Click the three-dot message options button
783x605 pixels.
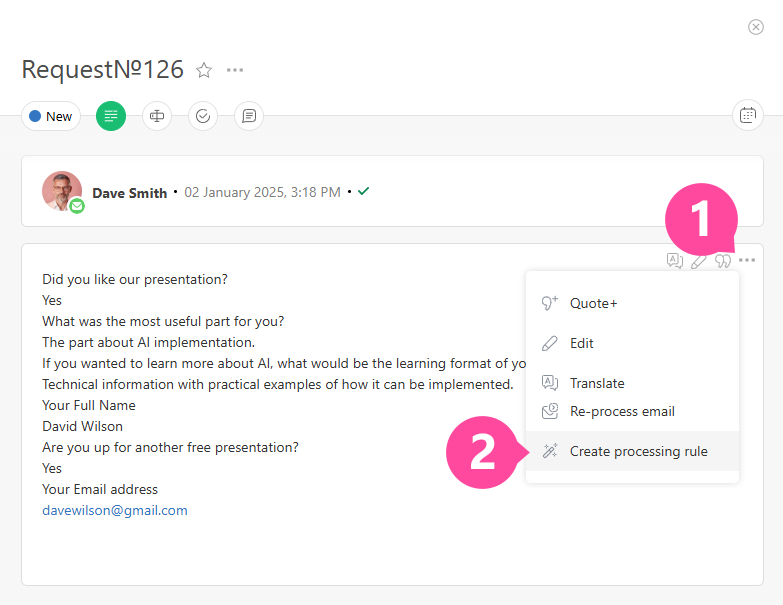click(x=747, y=260)
